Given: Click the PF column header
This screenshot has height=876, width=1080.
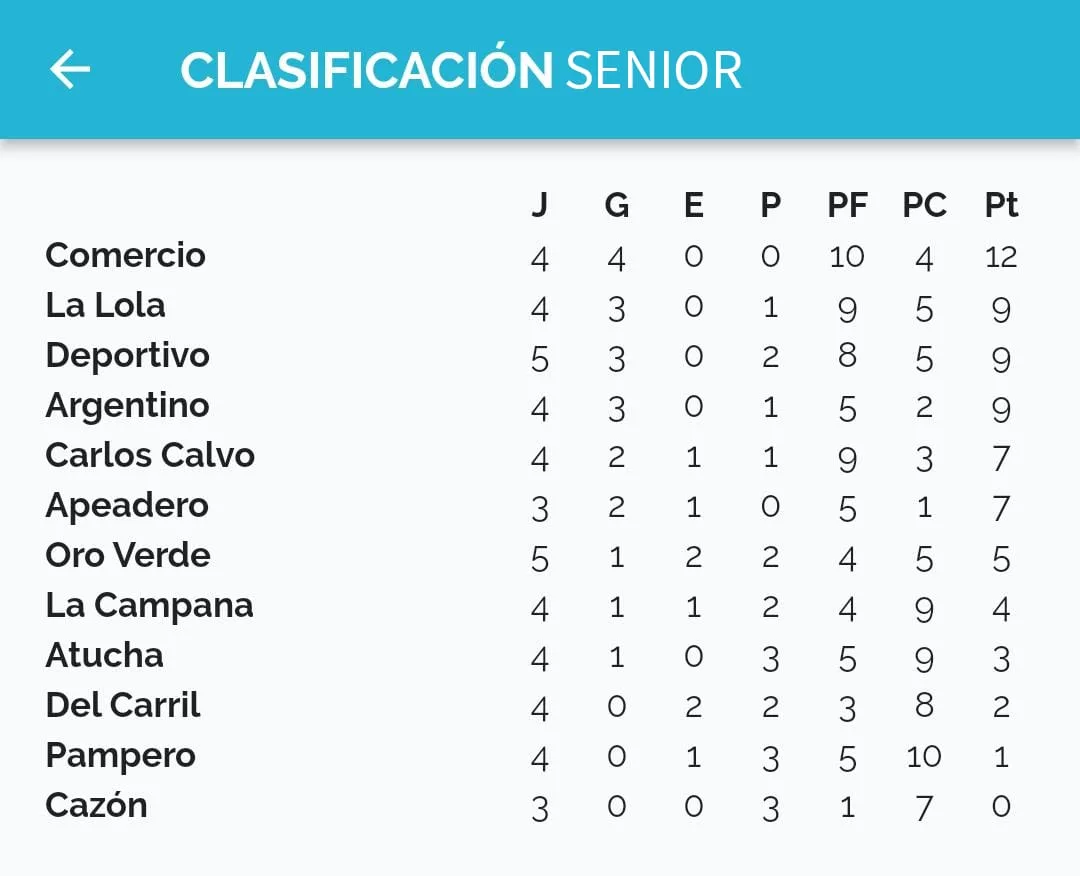Looking at the screenshot, I should click(847, 205).
